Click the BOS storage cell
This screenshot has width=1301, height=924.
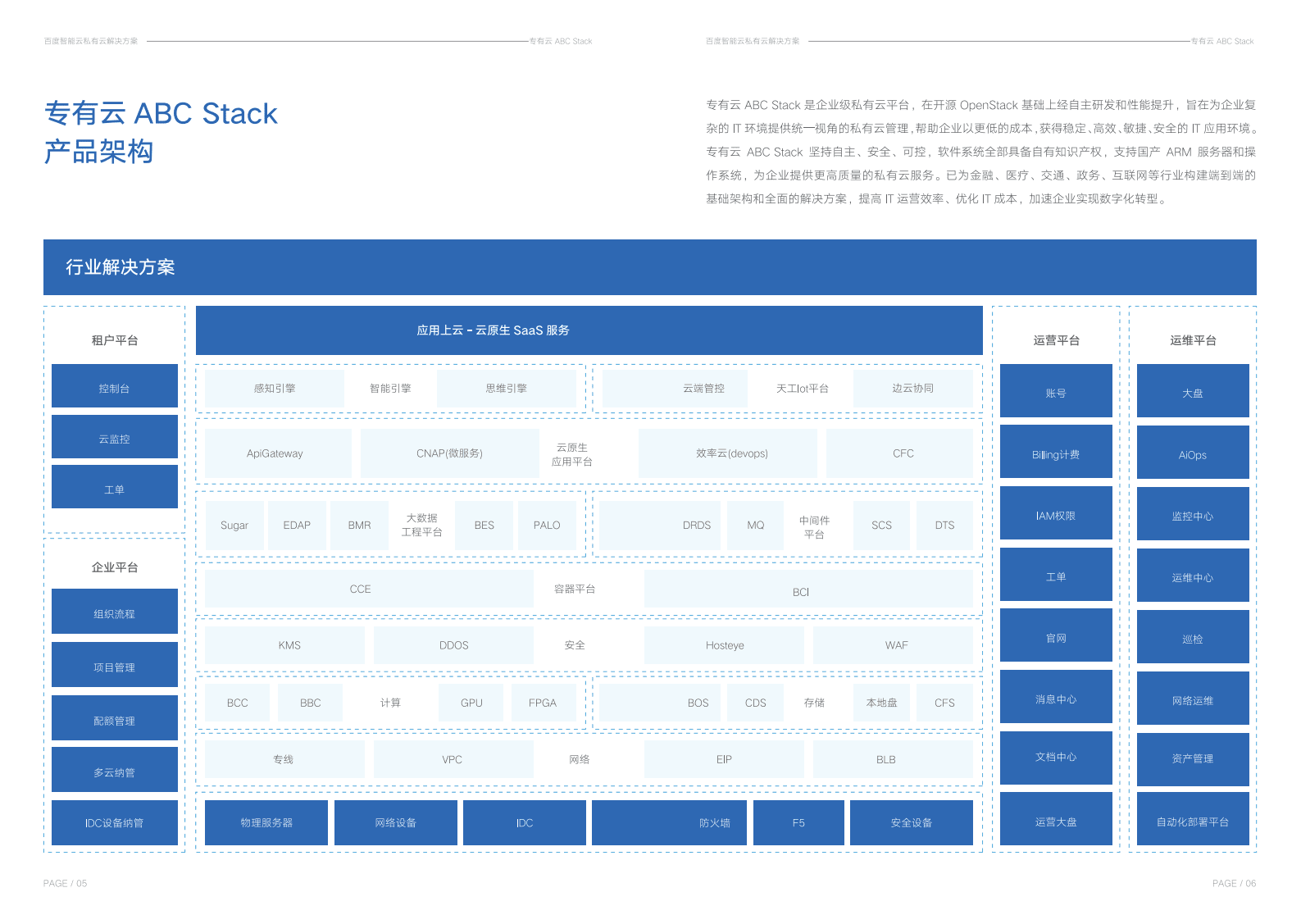(x=660, y=703)
